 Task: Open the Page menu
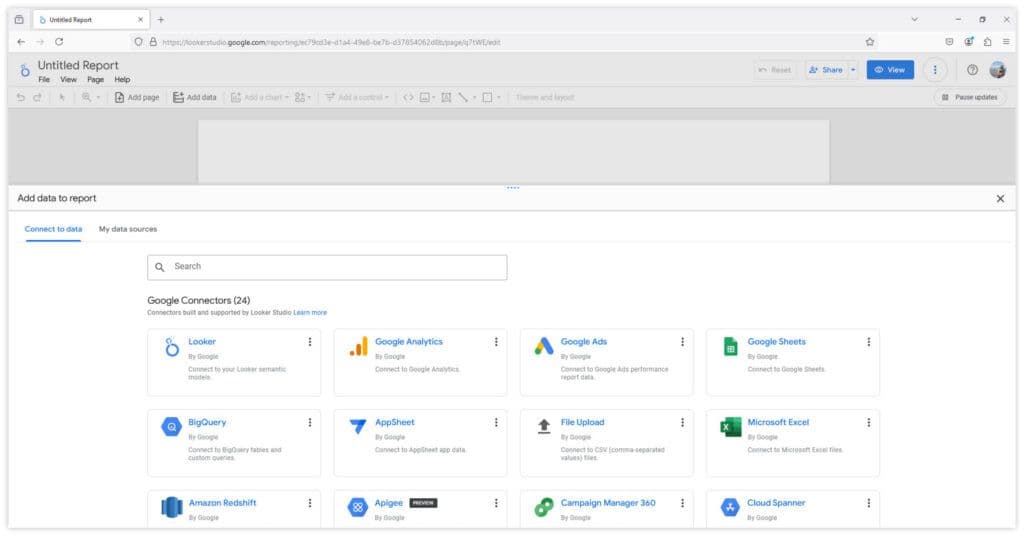tap(95, 80)
